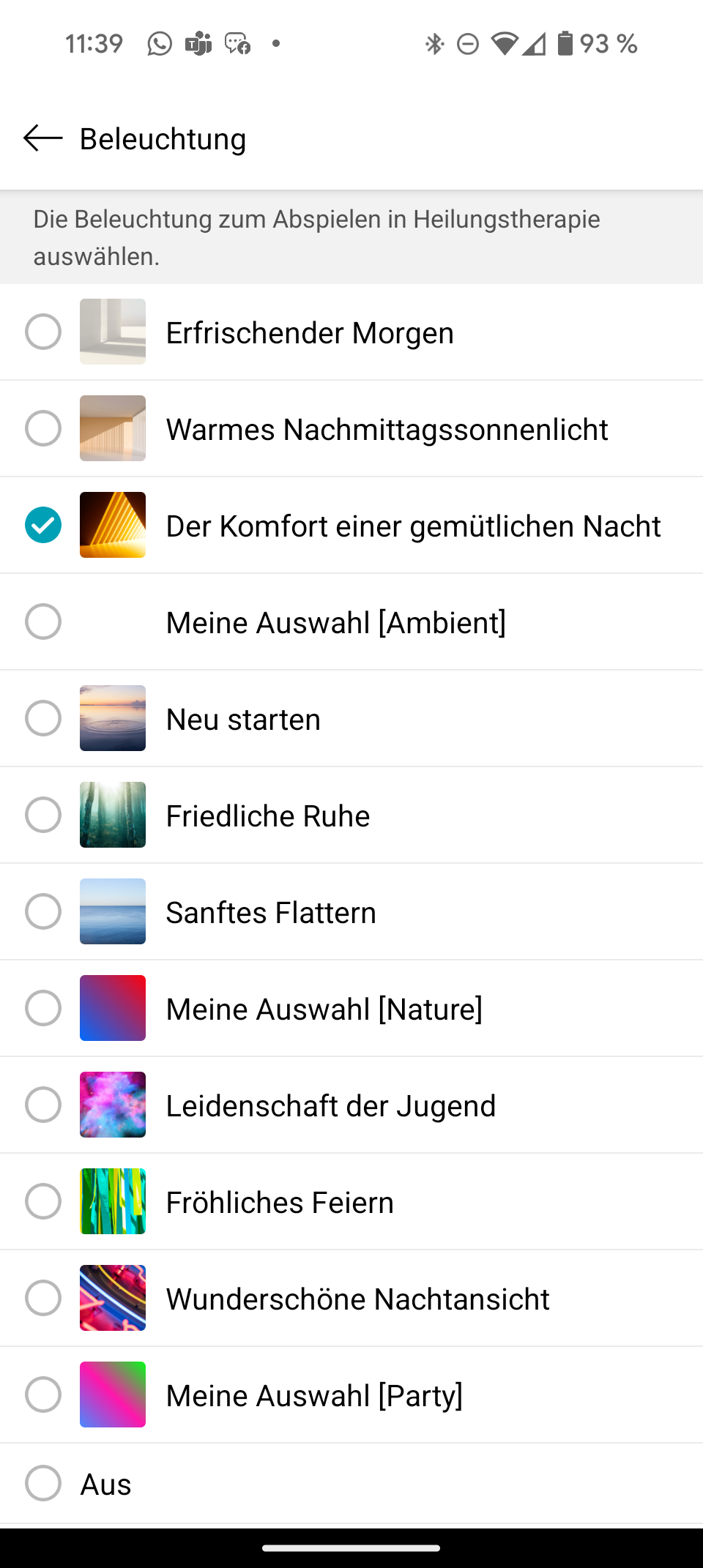The image size is (703, 1568).
Task: Tap the Meine Auswahl [Nature] color swatch
Action: (113, 1008)
